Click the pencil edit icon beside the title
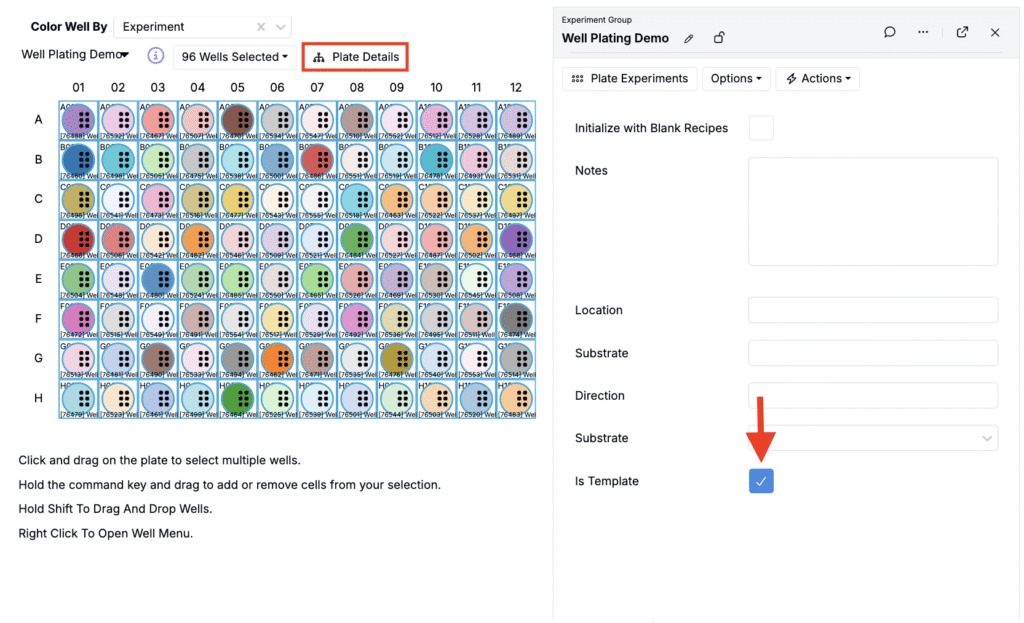 pos(688,39)
